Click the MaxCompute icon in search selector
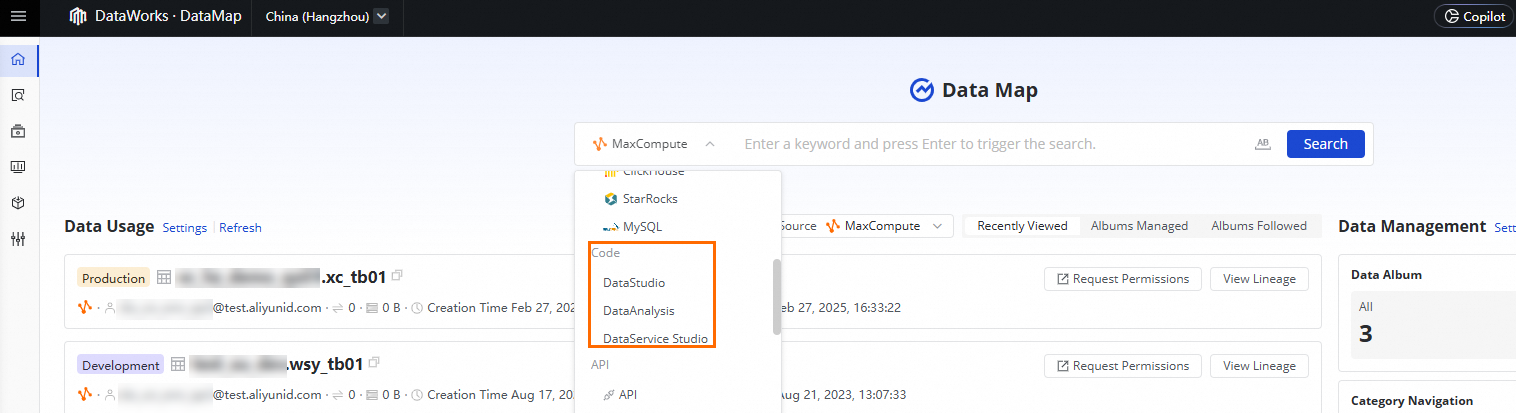This screenshot has height=413, width=1516. click(x=600, y=144)
